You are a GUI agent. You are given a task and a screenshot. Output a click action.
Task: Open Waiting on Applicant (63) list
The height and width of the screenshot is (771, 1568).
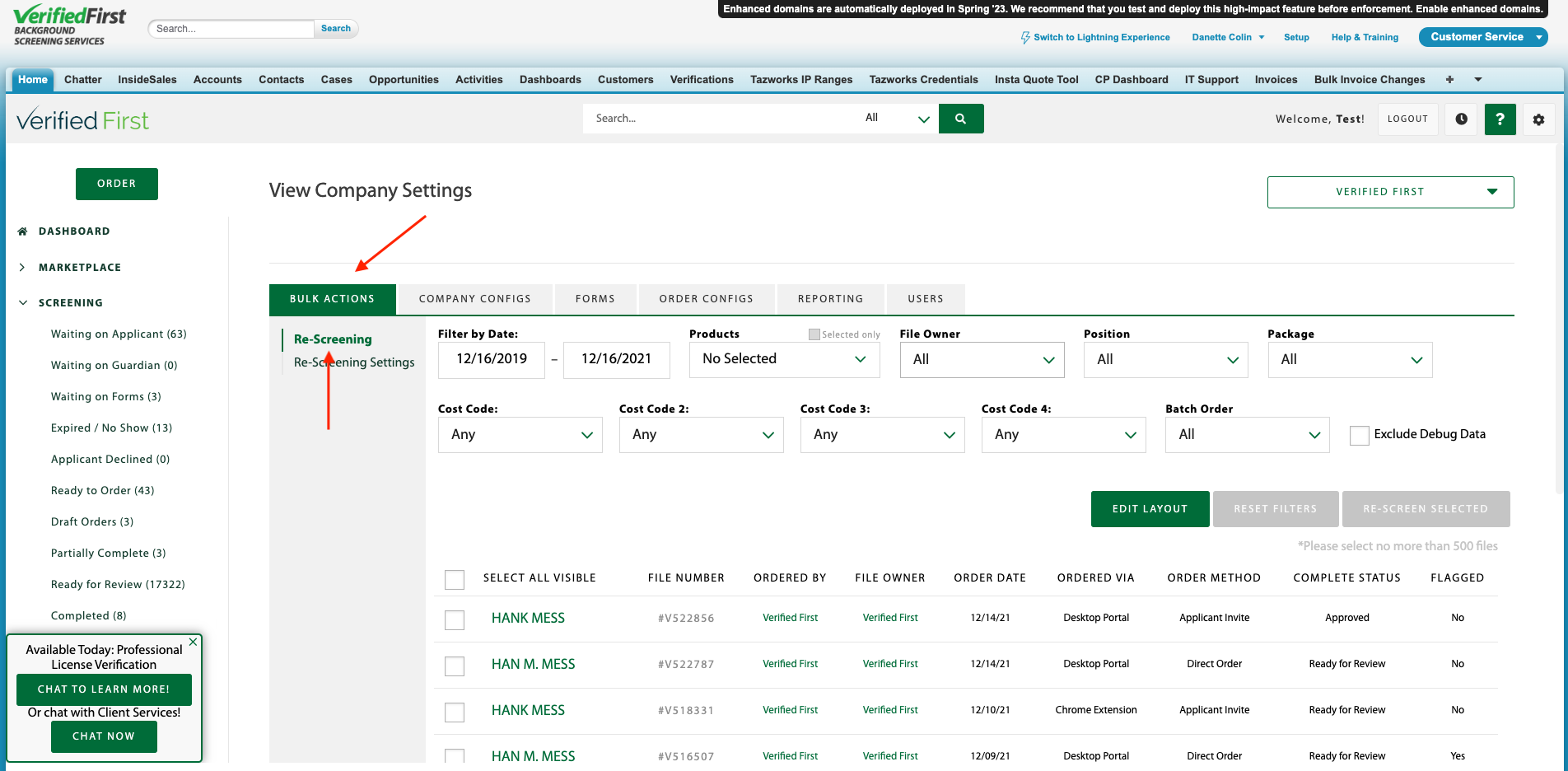[x=119, y=334]
